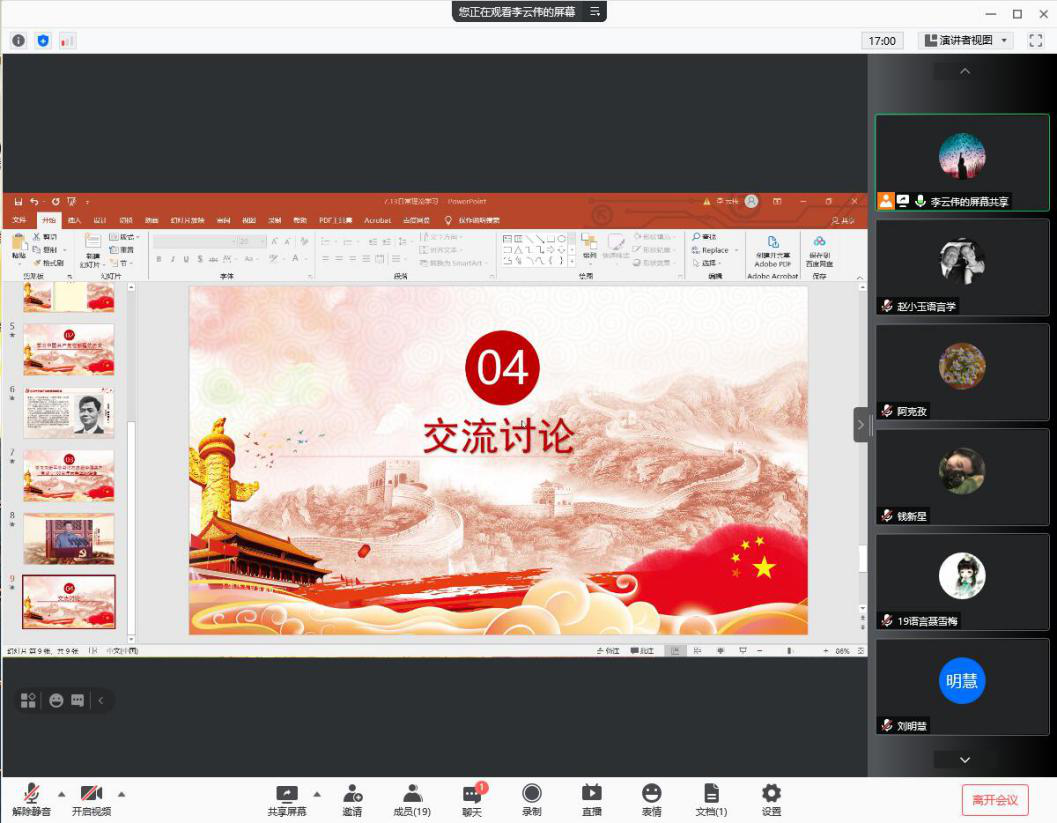Check the network signal status icon
The height and width of the screenshot is (823, 1057).
click(x=67, y=40)
